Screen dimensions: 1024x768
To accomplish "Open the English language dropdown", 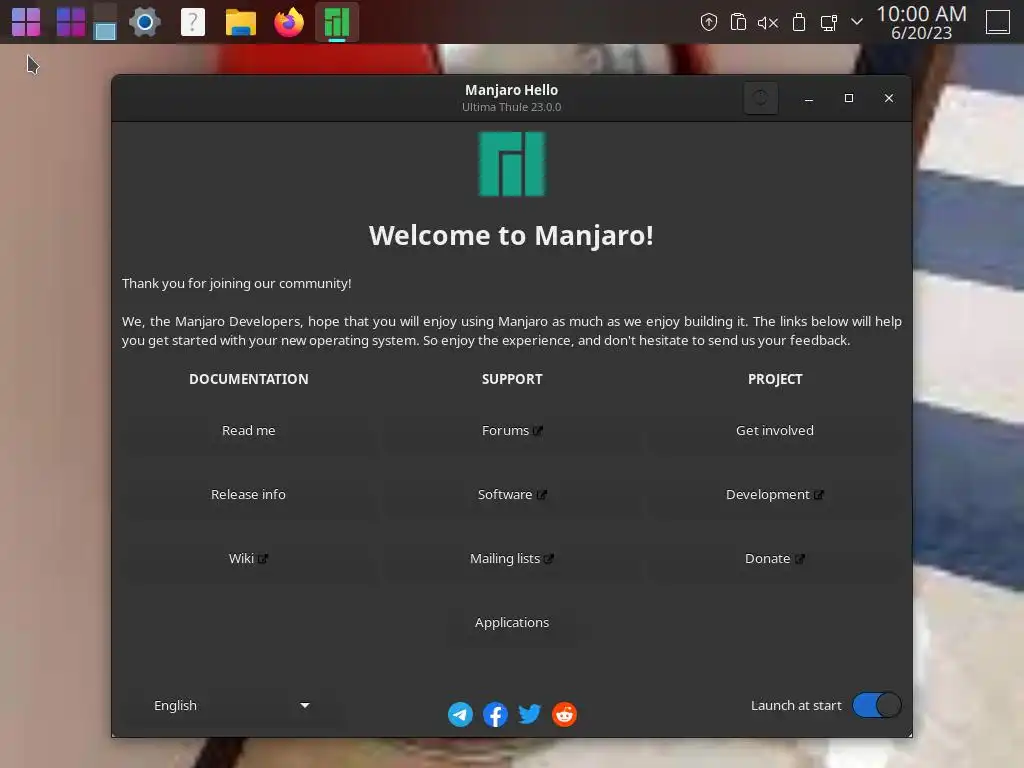I will tap(232, 705).
